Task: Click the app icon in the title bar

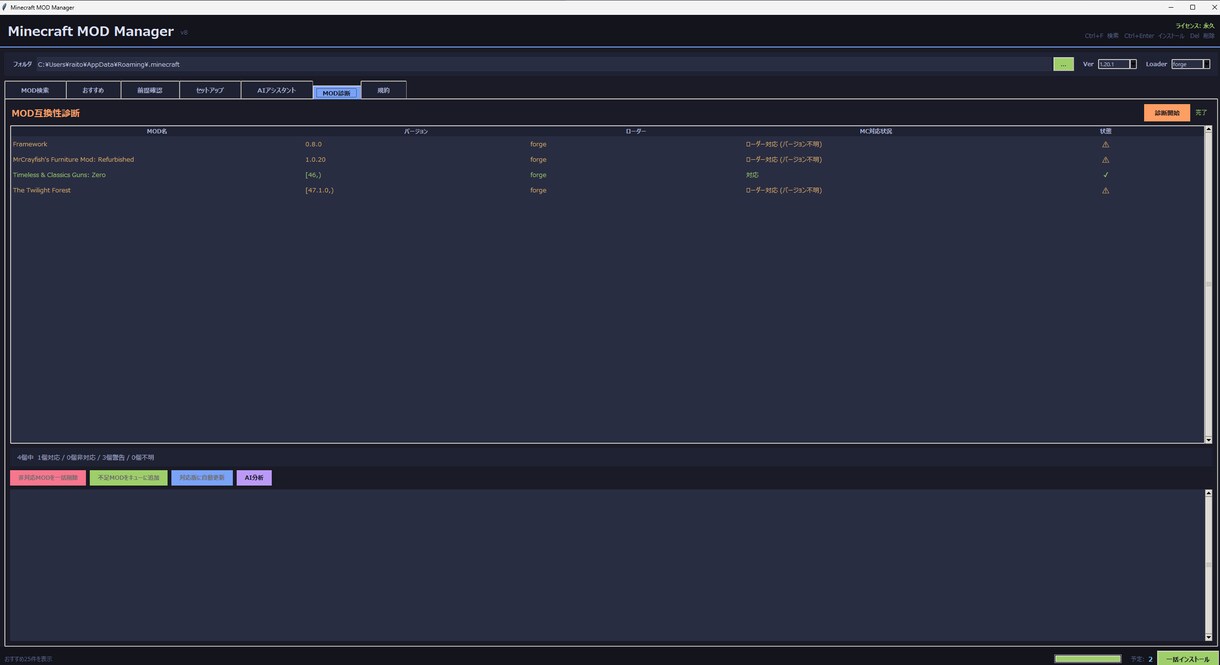Action: point(5,7)
